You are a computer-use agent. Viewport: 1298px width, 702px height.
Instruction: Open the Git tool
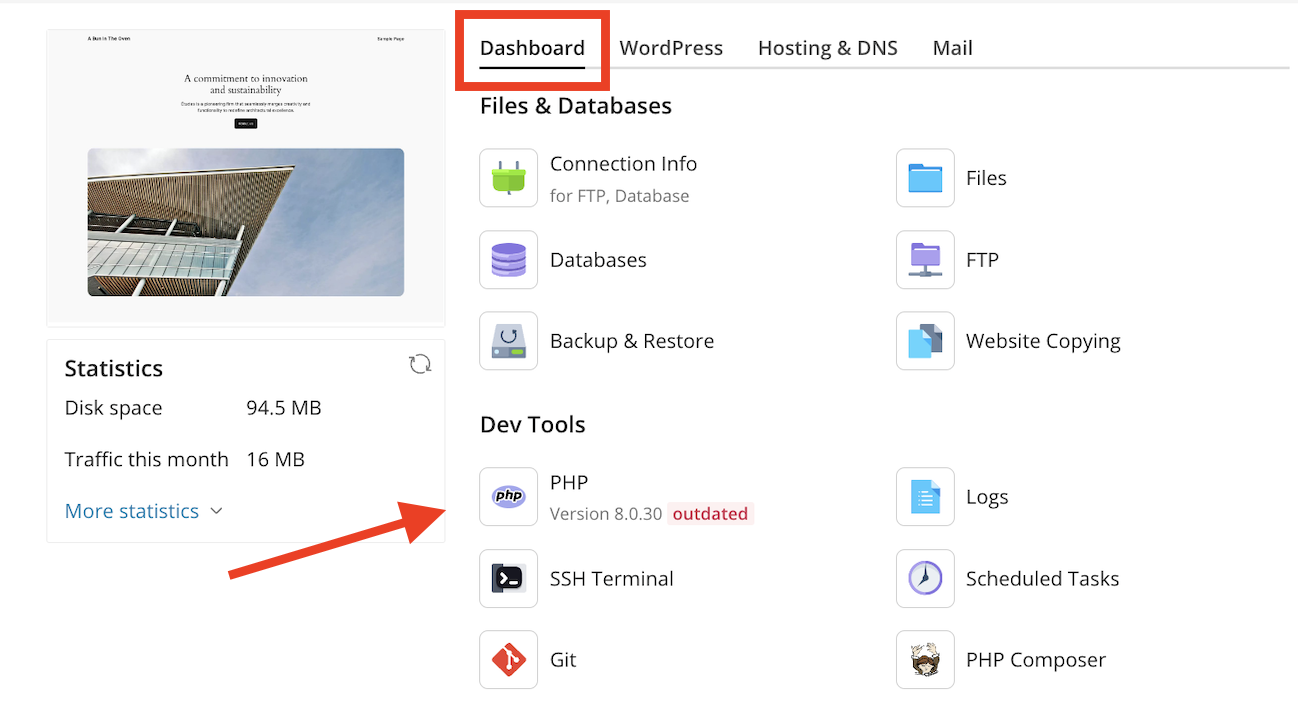pyautogui.click(x=562, y=660)
